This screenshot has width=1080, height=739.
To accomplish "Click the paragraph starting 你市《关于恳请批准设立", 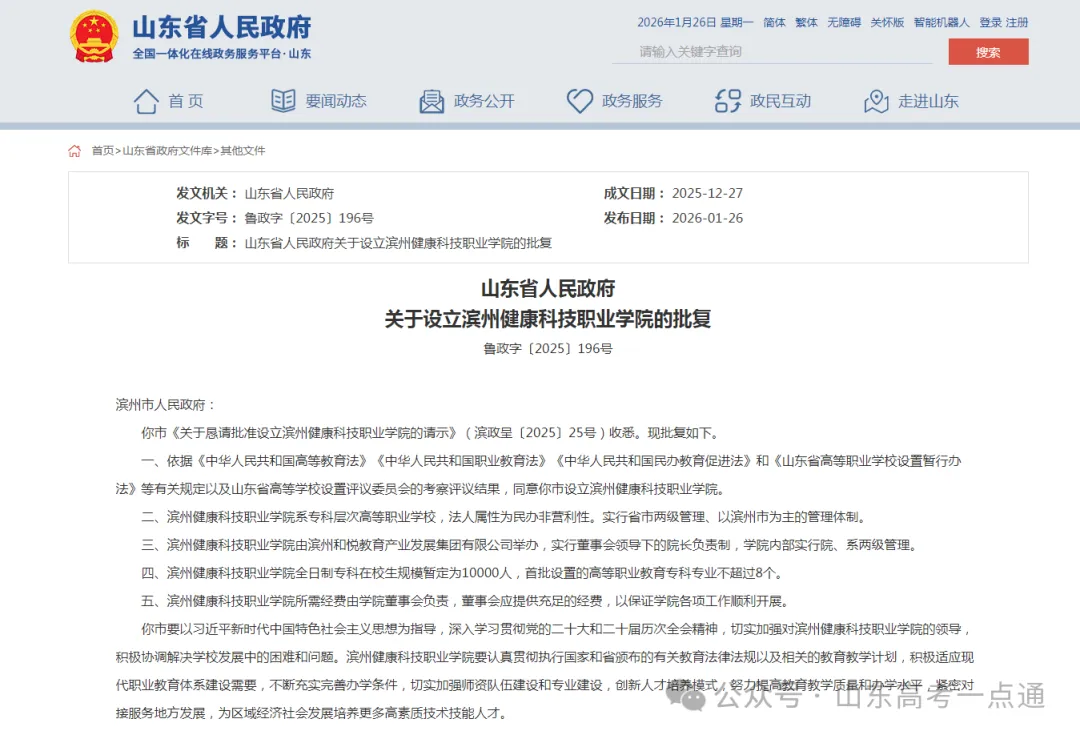I will (431, 433).
